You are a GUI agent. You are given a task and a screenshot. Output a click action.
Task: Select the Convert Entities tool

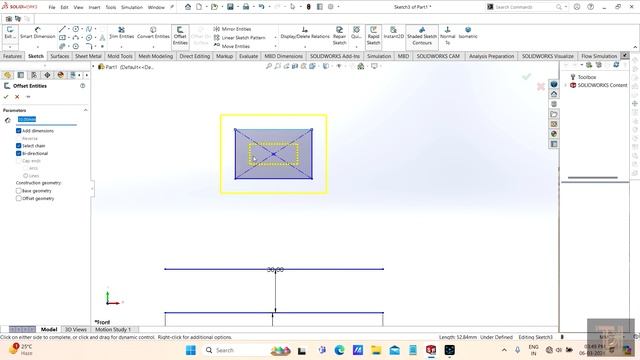tap(153, 33)
